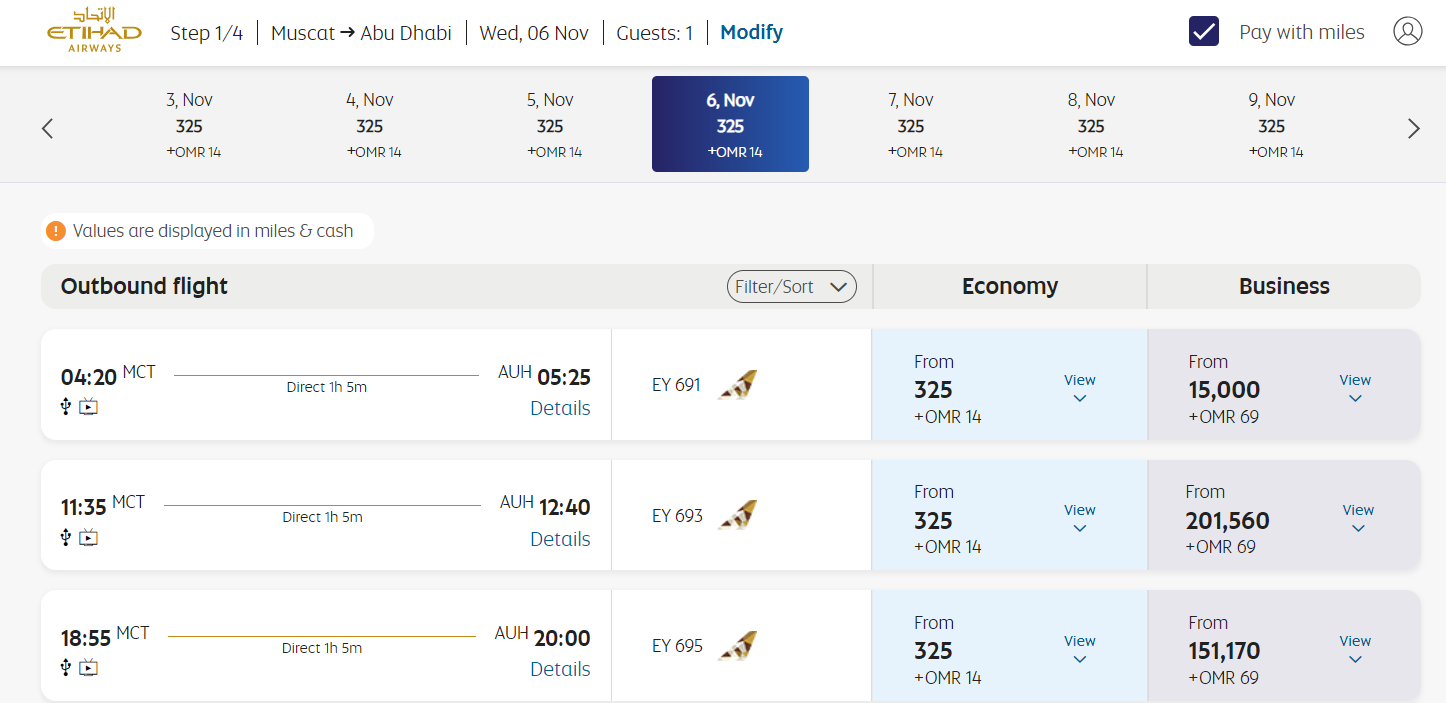Expand Business View for EY 693

pos(1357,518)
